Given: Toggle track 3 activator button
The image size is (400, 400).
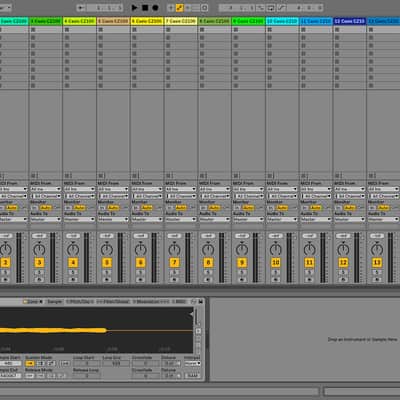Looking at the screenshot, I should click(39, 263).
